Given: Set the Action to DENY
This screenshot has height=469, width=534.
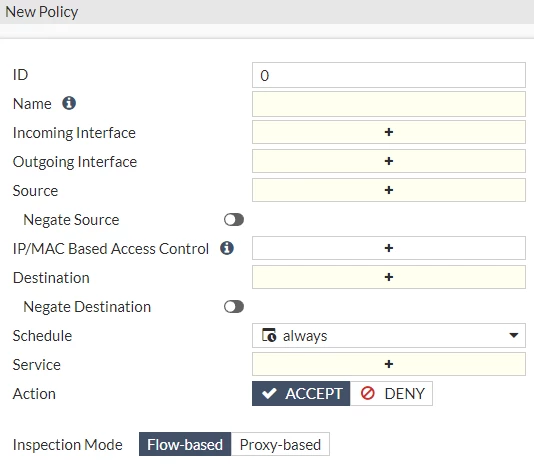Looking at the screenshot, I should pyautogui.click(x=391, y=393).
